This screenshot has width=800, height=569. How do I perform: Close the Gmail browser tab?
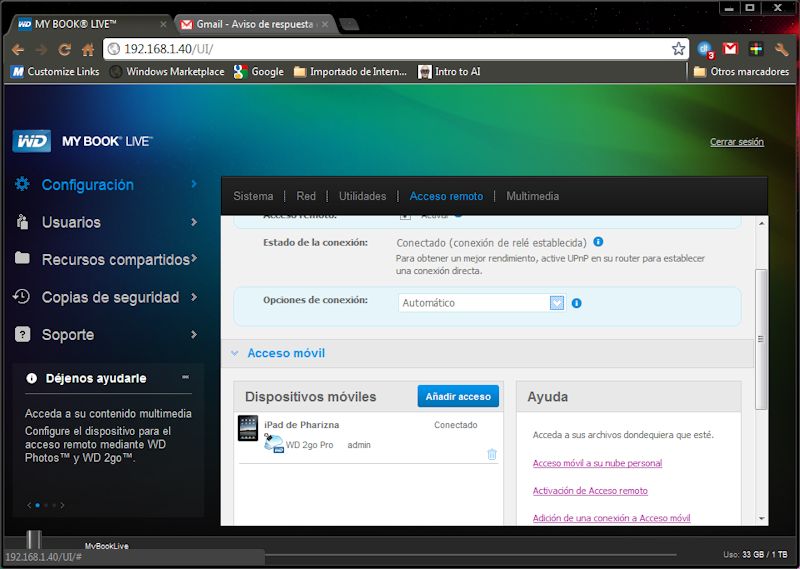324,24
